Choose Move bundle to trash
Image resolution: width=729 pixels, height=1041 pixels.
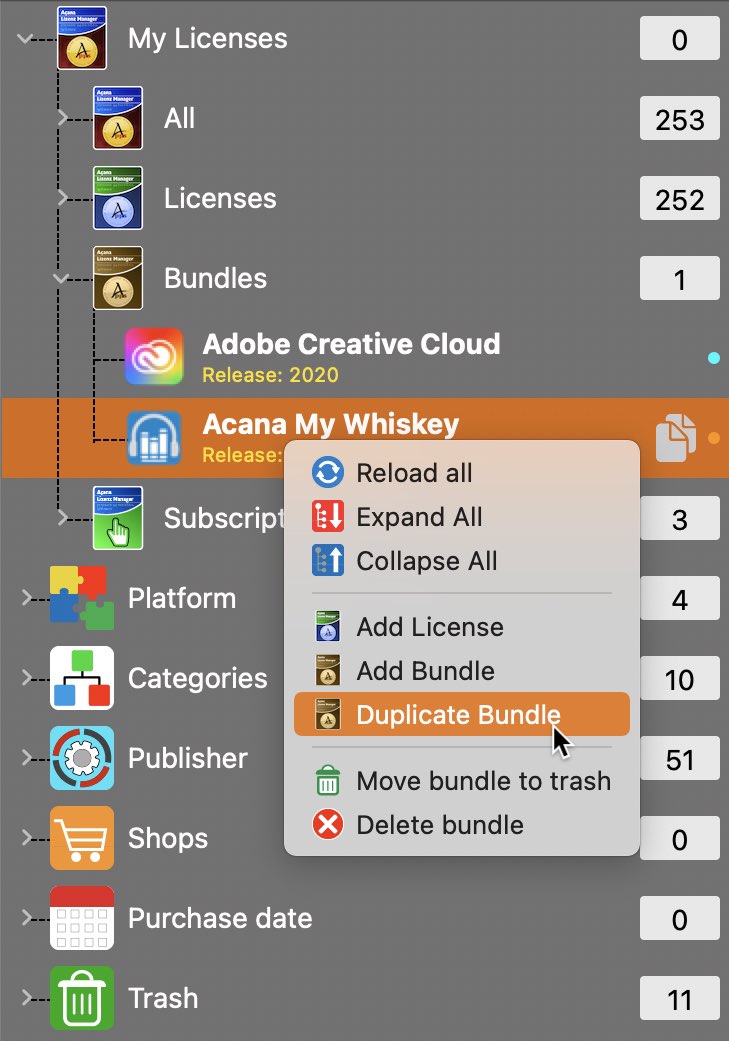(x=461, y=781)
